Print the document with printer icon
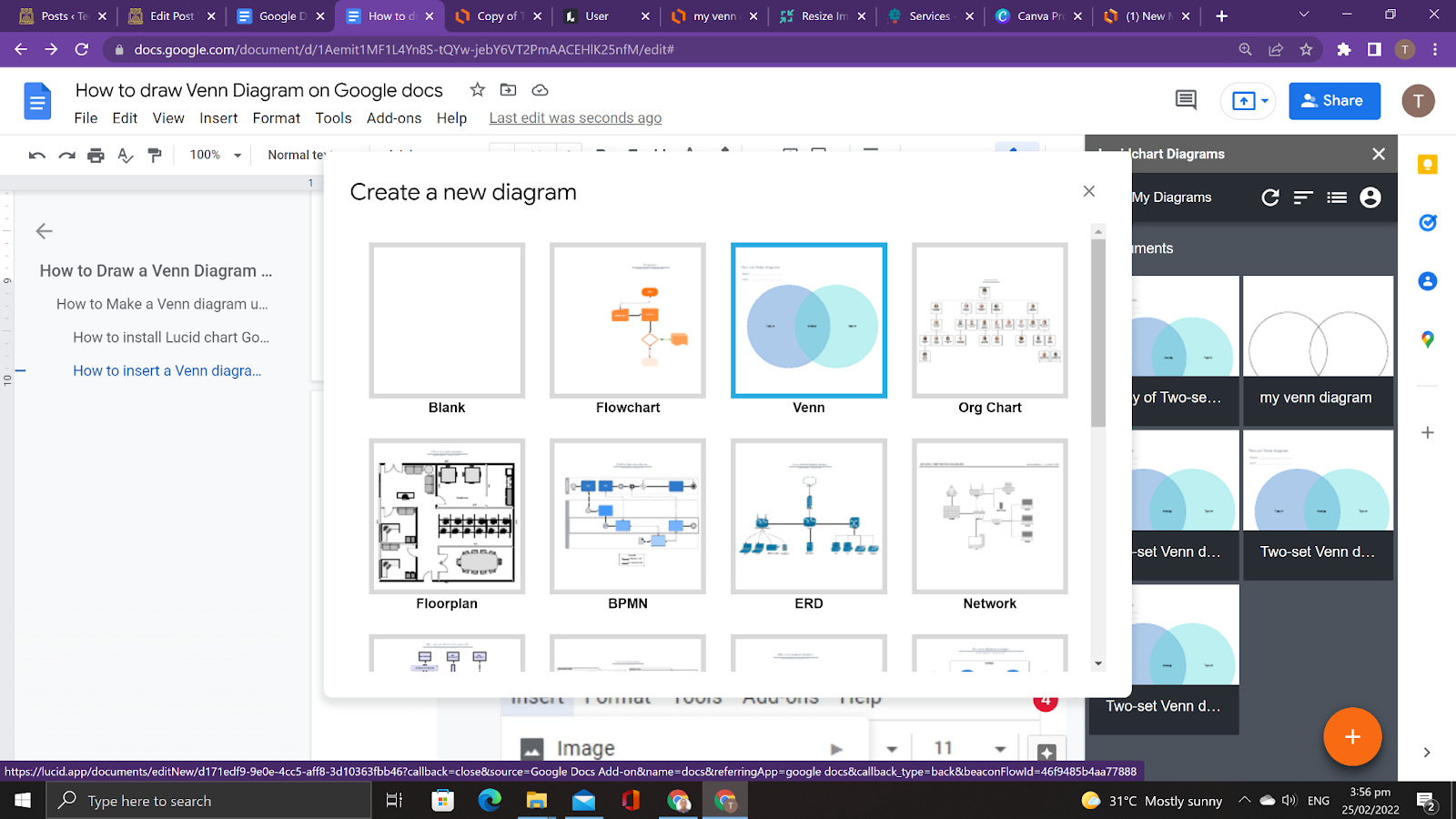 click(96, 155)
